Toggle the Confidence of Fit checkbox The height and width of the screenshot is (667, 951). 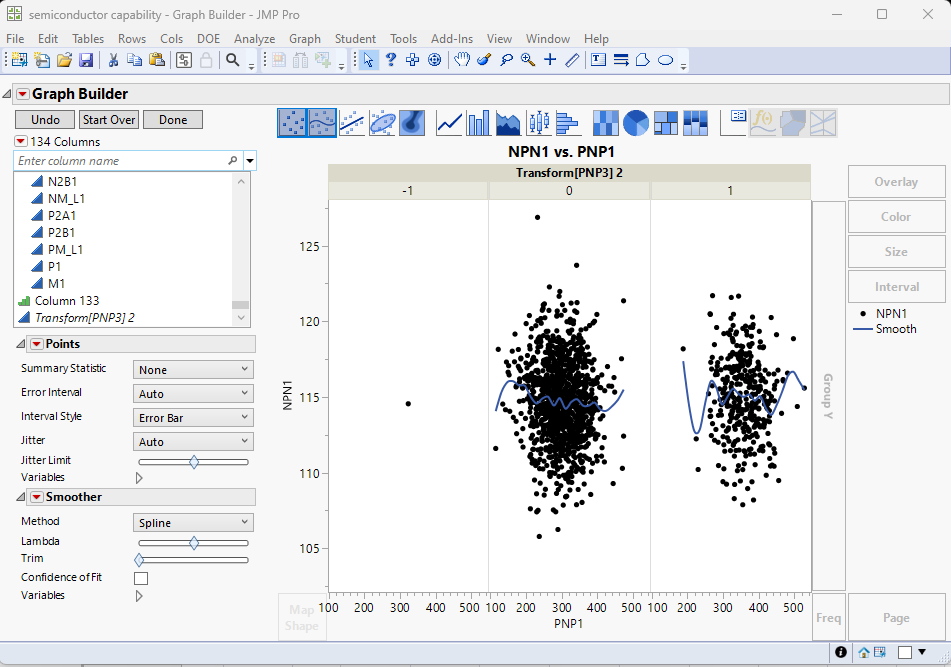141,578
